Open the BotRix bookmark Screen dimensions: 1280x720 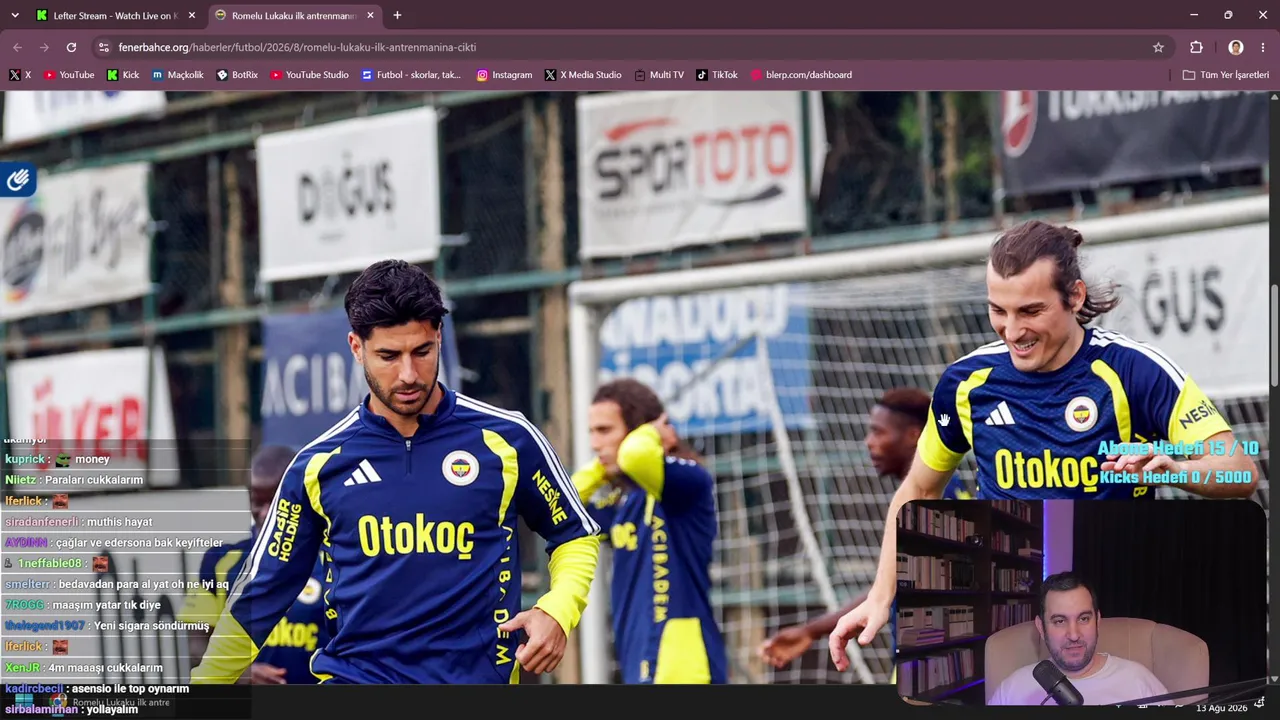coord(237,75)
